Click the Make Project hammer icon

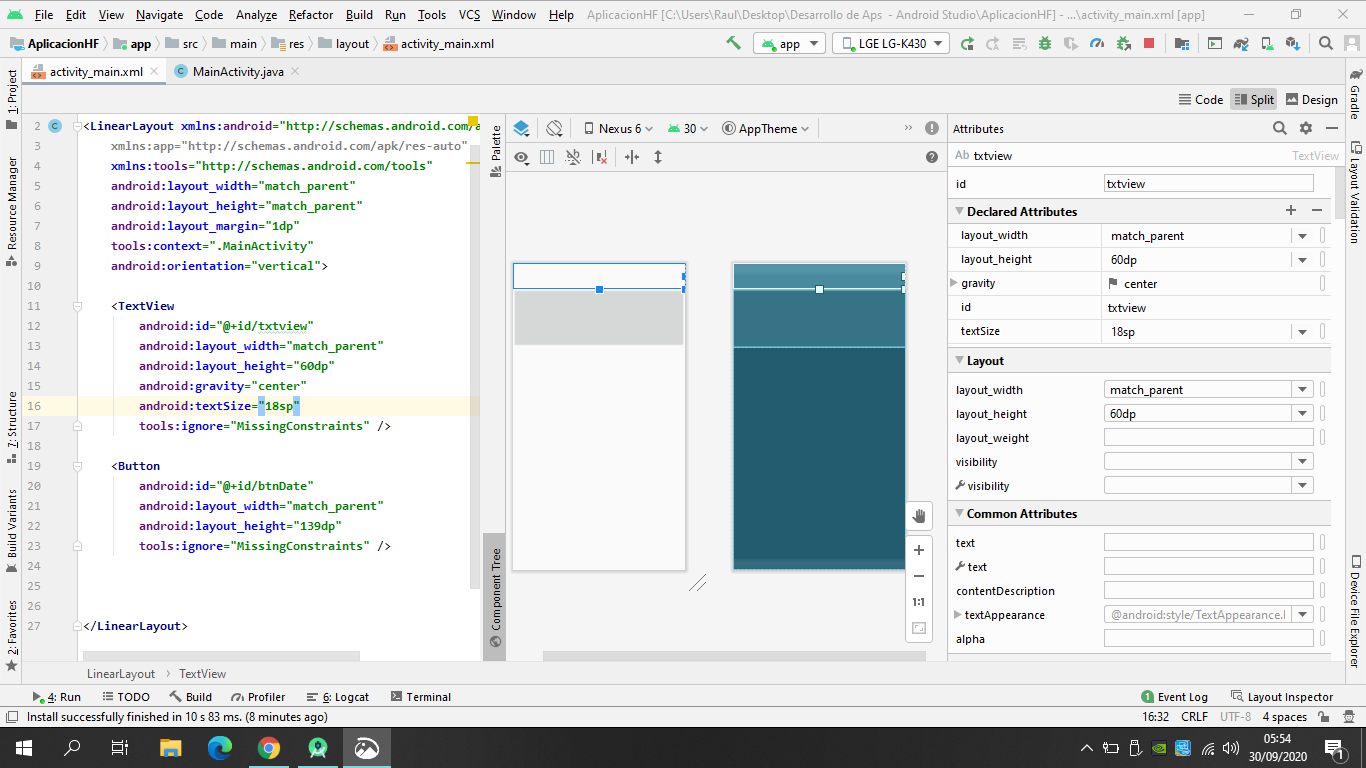coord(734,43)
